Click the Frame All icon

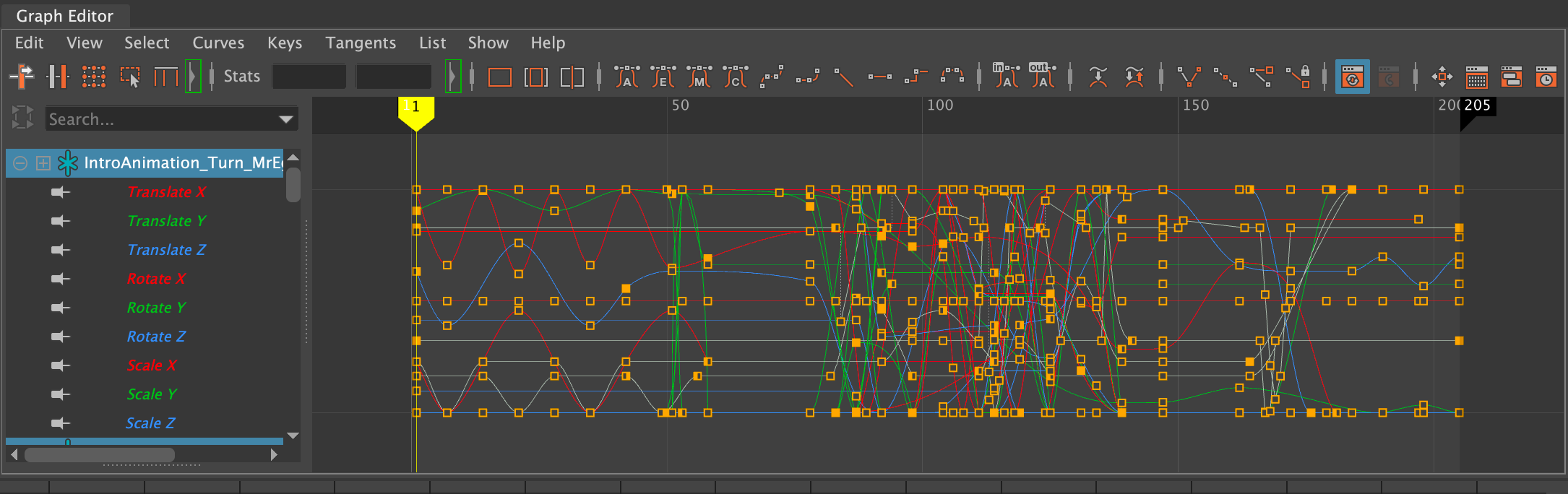[x=499, y=77]
